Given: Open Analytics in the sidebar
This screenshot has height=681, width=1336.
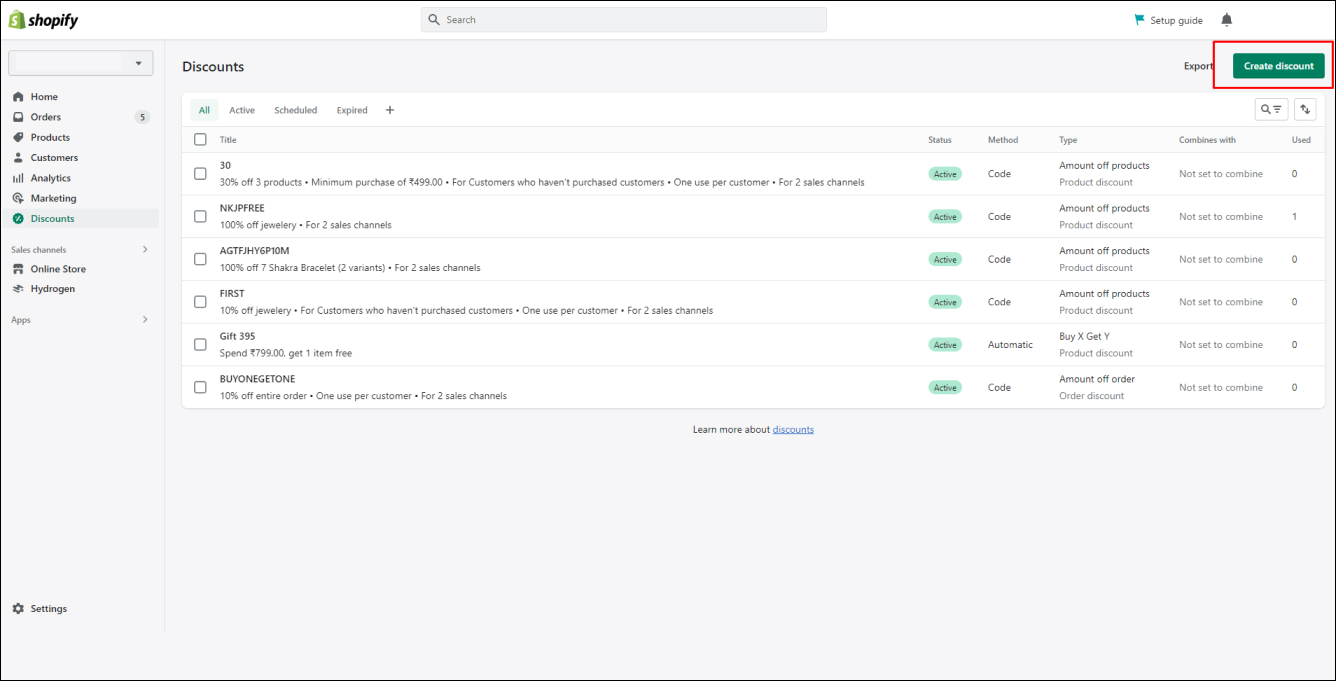Looking at the screenshot, I should click(x=51, y=178).
